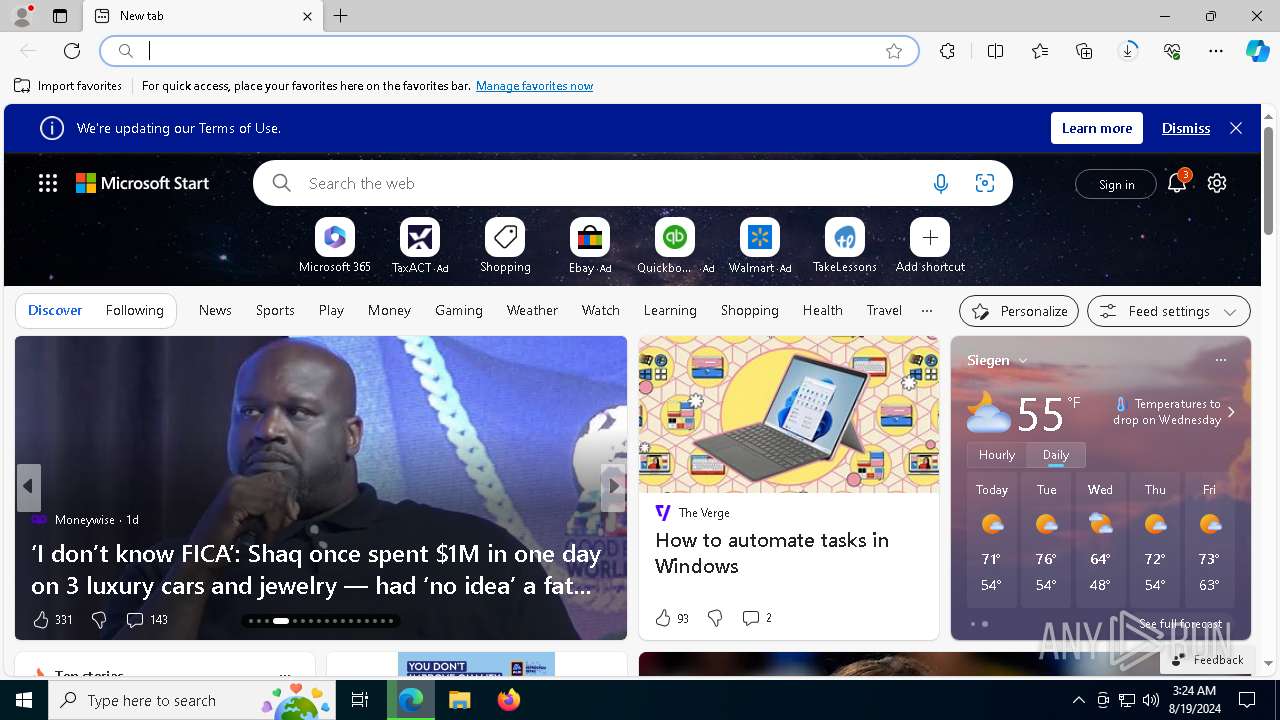Click the page vertical scrollbar thumb
1280x720 pixels.
click(1269, 181)
